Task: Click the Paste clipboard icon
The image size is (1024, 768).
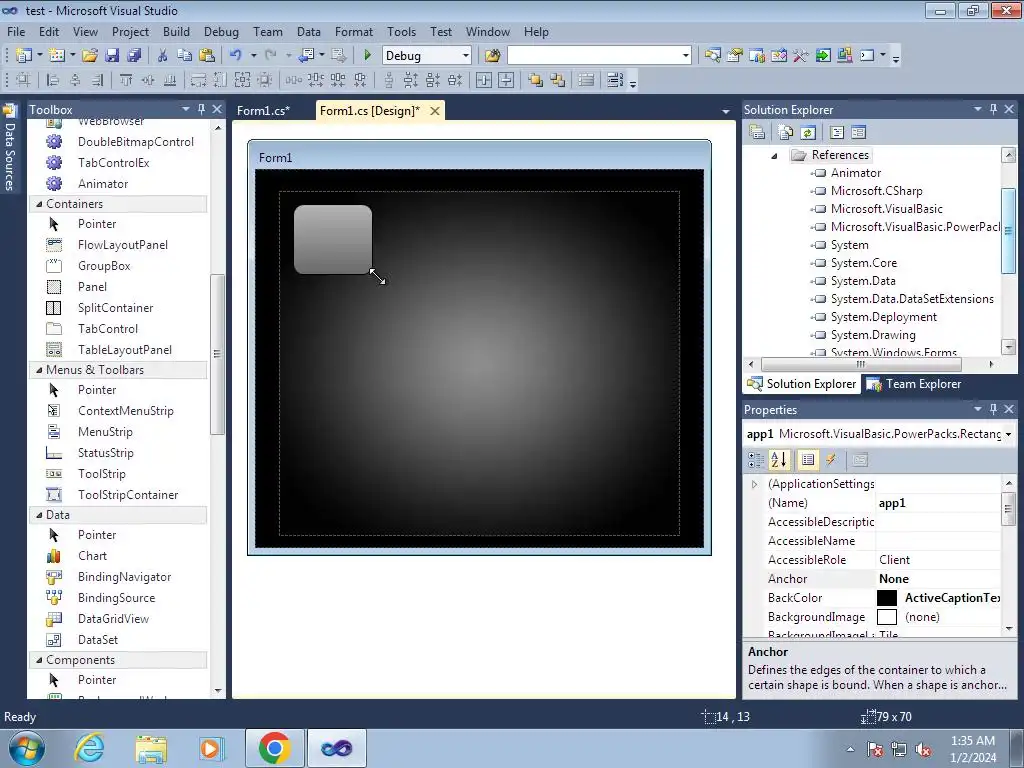Action: pyautogui.click(x=207, y=56)
